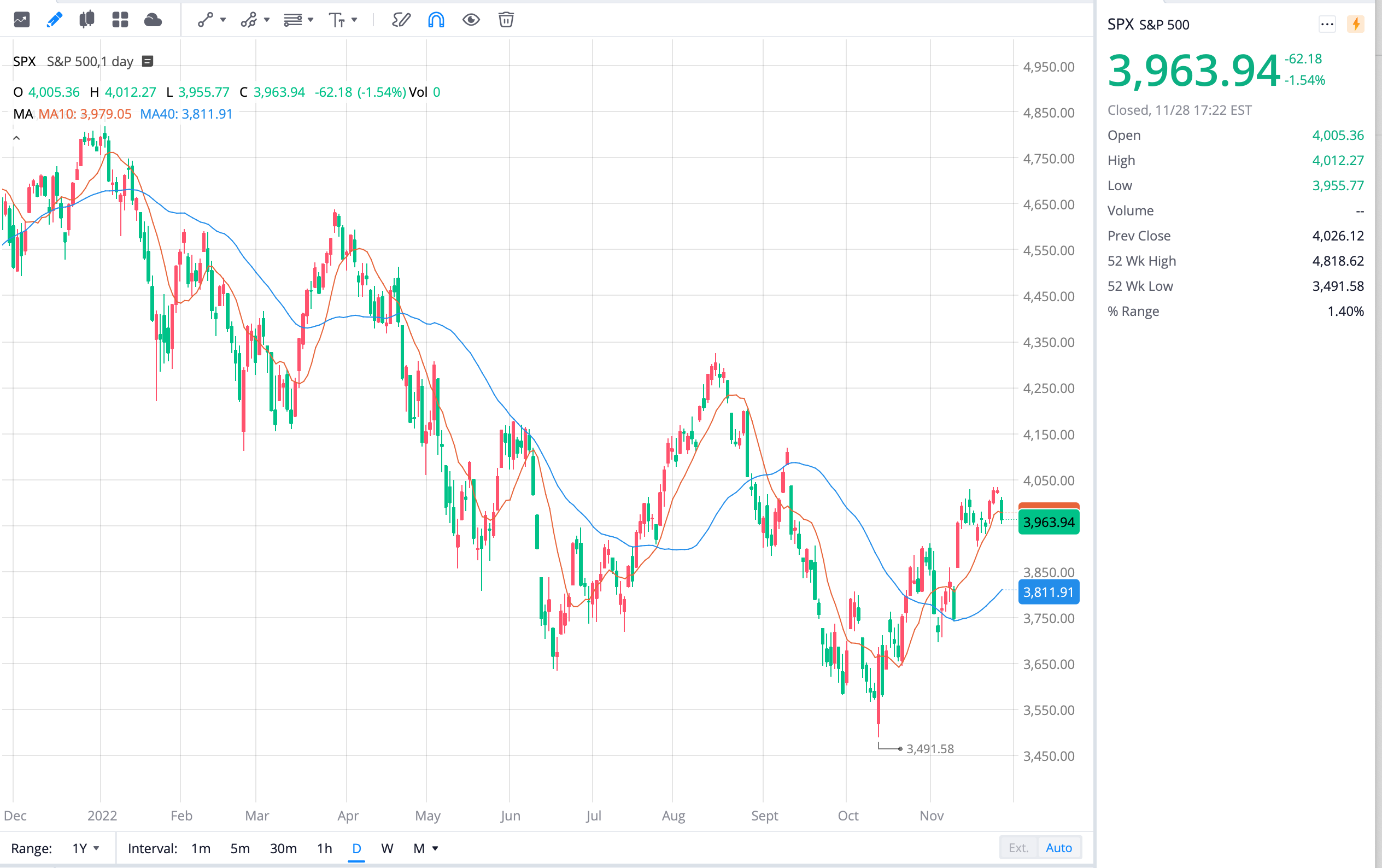1382x868 pixels.
Task: Click the Low value 3,955.77 in panel
Action: [1338, 186]
